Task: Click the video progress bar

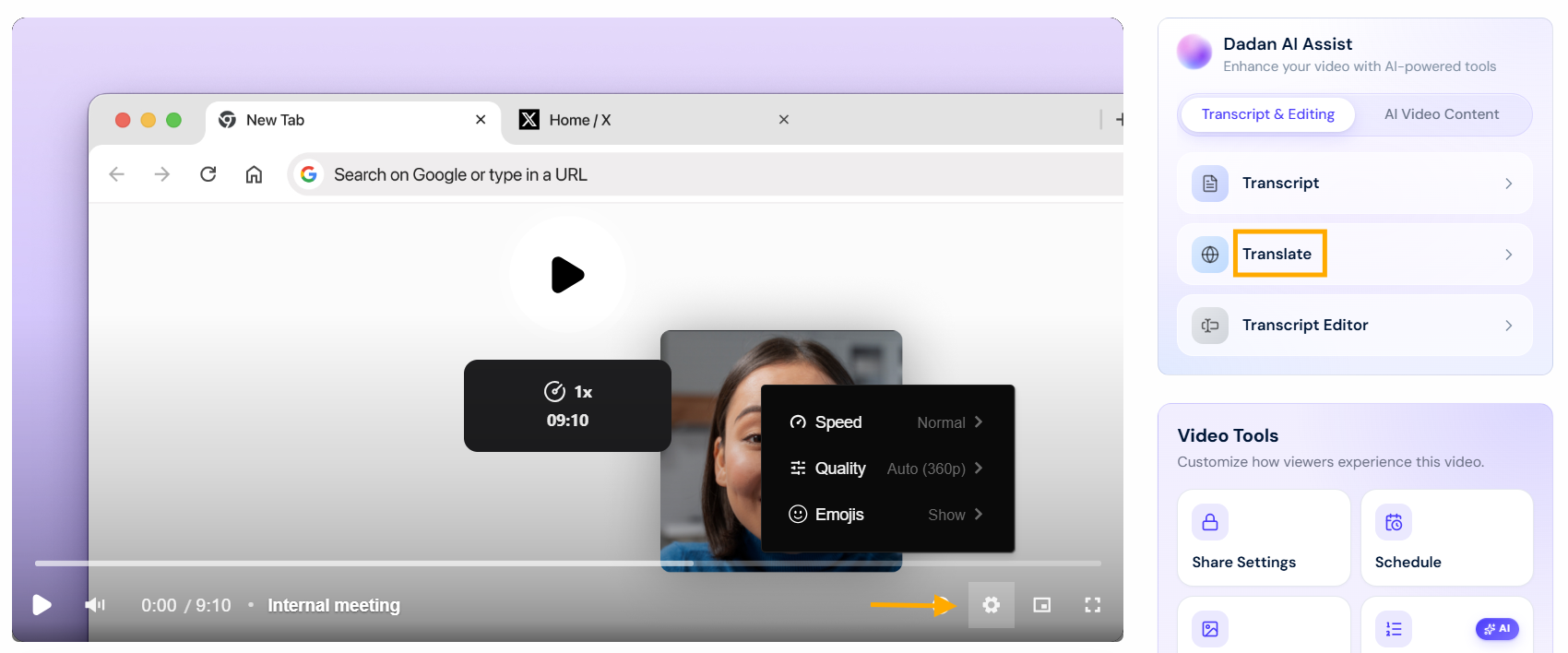Action: 568,563
